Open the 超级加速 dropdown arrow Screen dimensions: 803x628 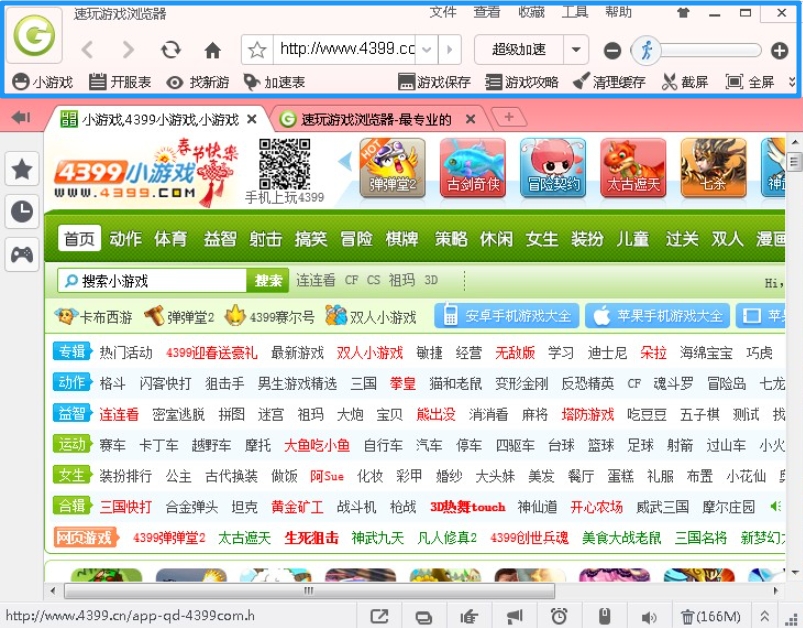click(576, 50)
